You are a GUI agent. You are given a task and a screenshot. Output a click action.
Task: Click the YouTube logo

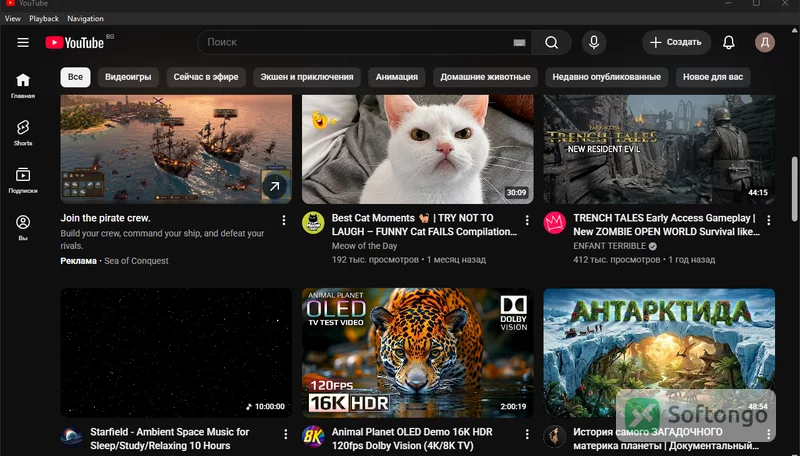74,42
